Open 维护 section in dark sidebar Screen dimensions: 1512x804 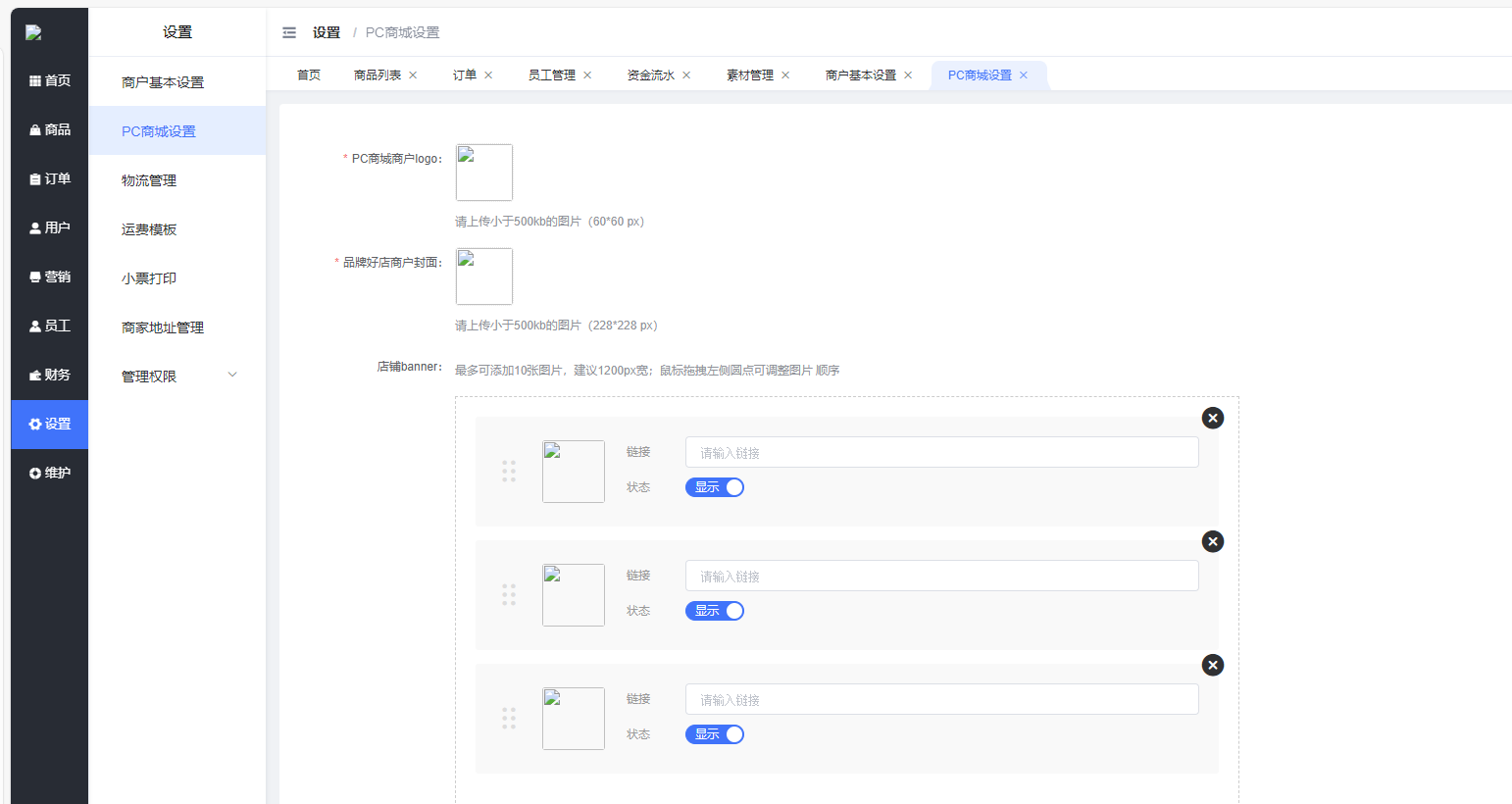(50, 474)
